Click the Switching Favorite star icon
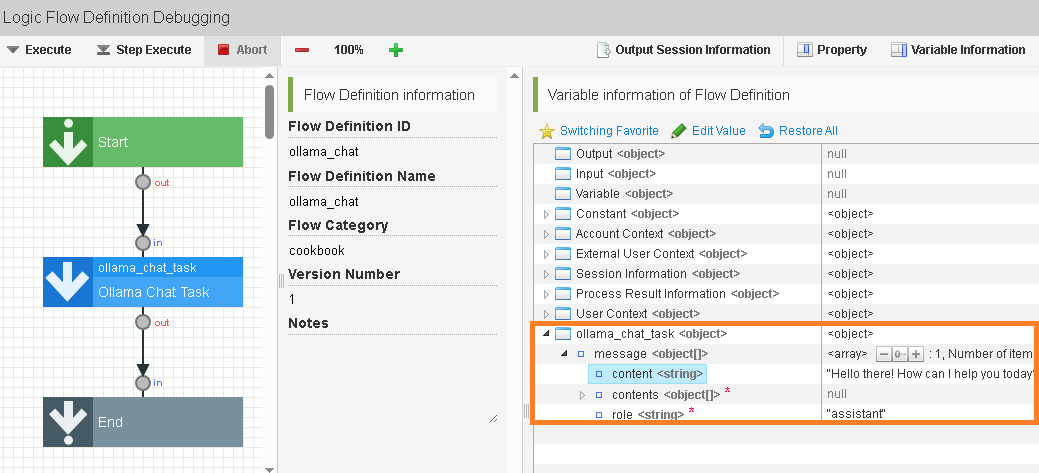The width and height of the screenshot is (1039, 473). click(x=547, y=131)
